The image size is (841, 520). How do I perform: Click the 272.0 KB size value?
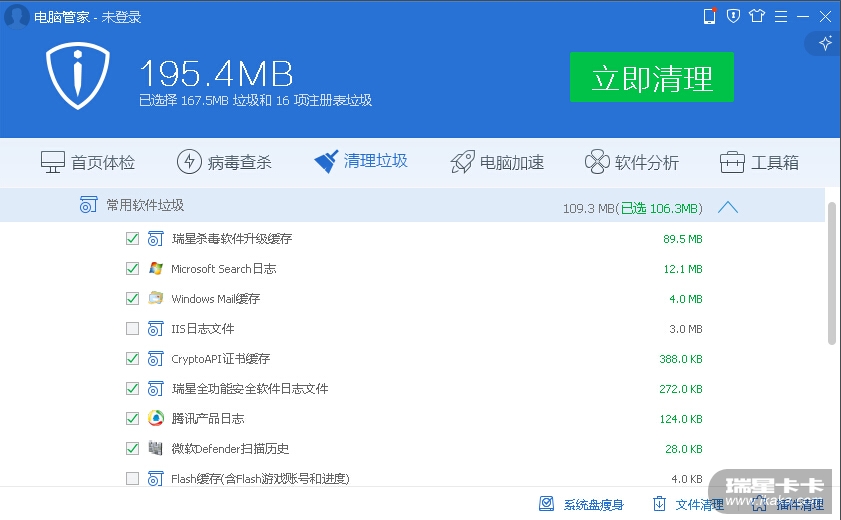pyautogui.click(x=681, y=389)
